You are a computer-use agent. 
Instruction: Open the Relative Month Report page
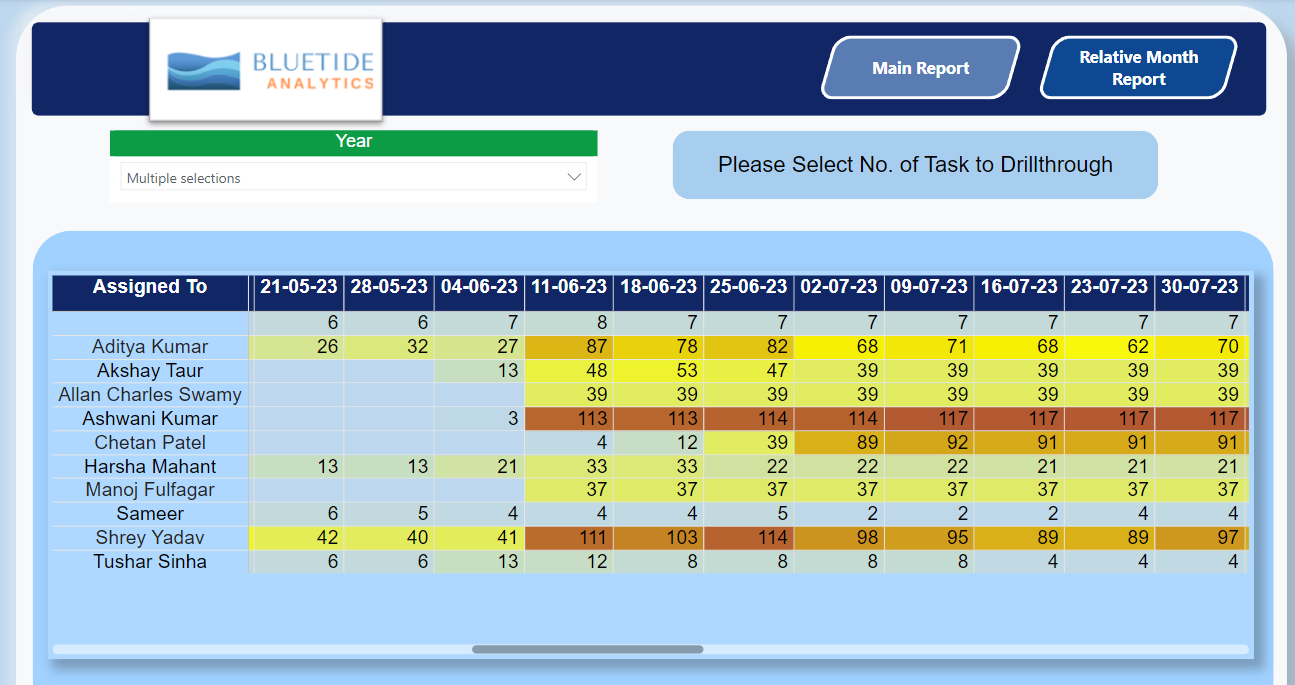[x=1138, y=68]
